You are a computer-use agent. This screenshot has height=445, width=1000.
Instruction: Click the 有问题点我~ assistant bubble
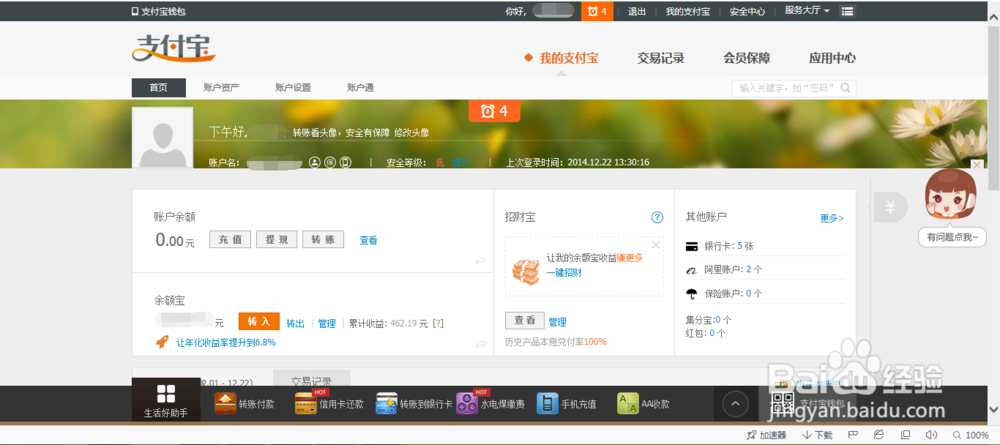pos(952,237)
